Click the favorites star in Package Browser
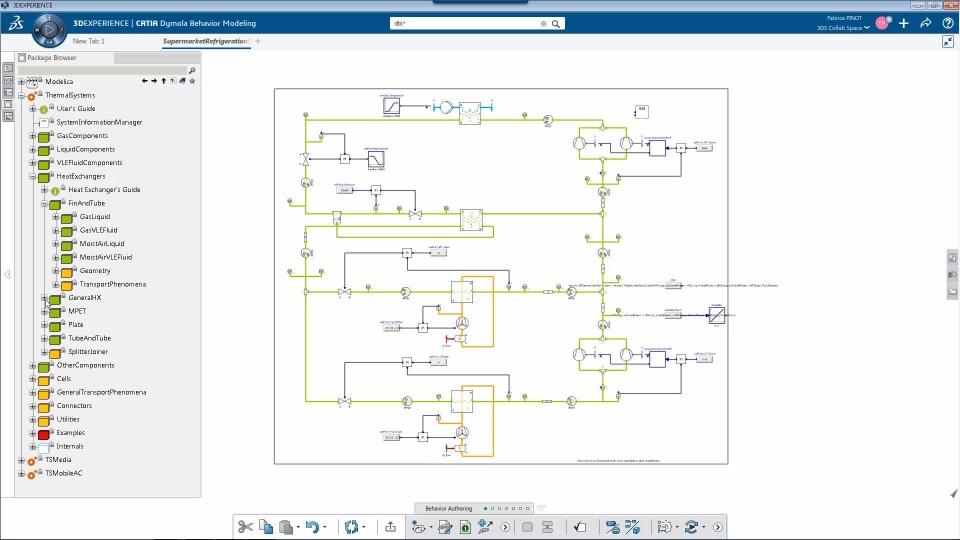Screen dimensions: 960x540 [192, 81]
